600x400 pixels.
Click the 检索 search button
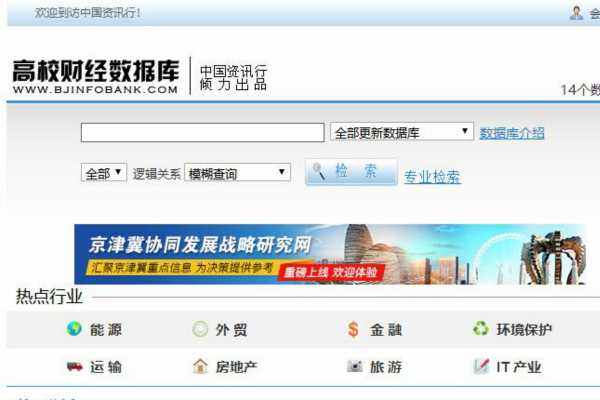pos(351,172)
